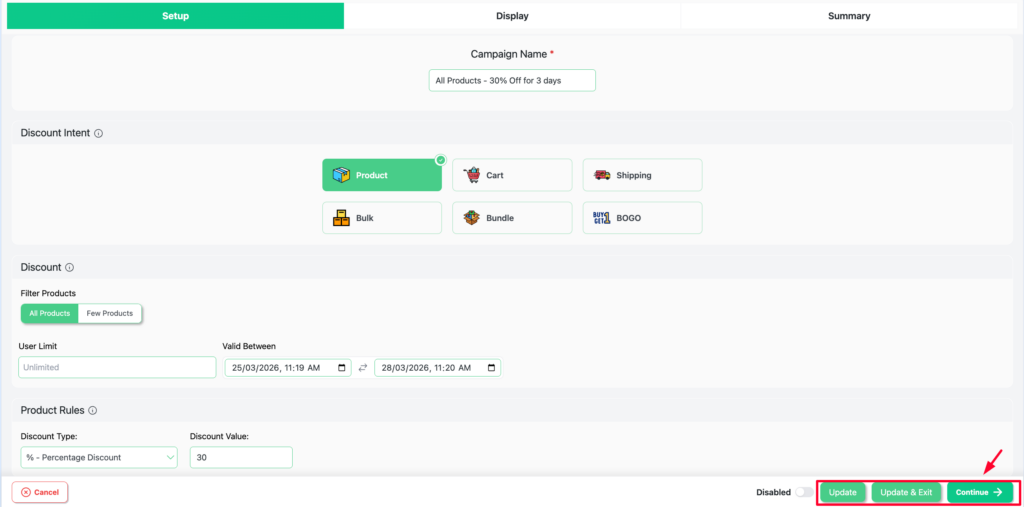
Task: Show Discount Intent info tooltip icon
Action: point(99,133)
